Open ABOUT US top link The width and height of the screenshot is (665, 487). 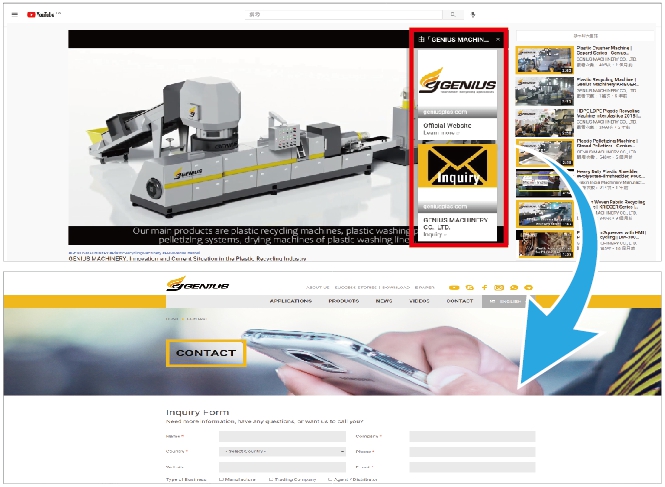(x=317, y=288)
